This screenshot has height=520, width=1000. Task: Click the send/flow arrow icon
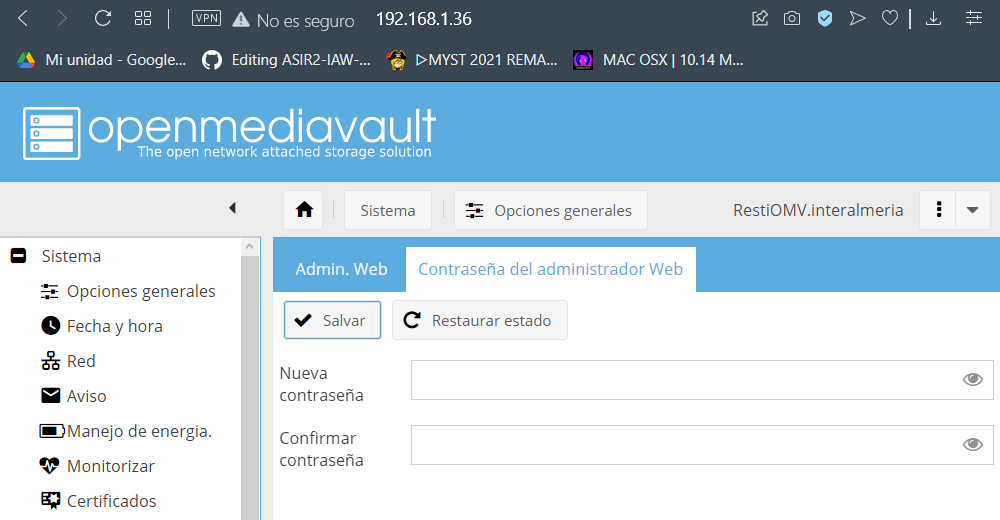(x=857, y=19)
